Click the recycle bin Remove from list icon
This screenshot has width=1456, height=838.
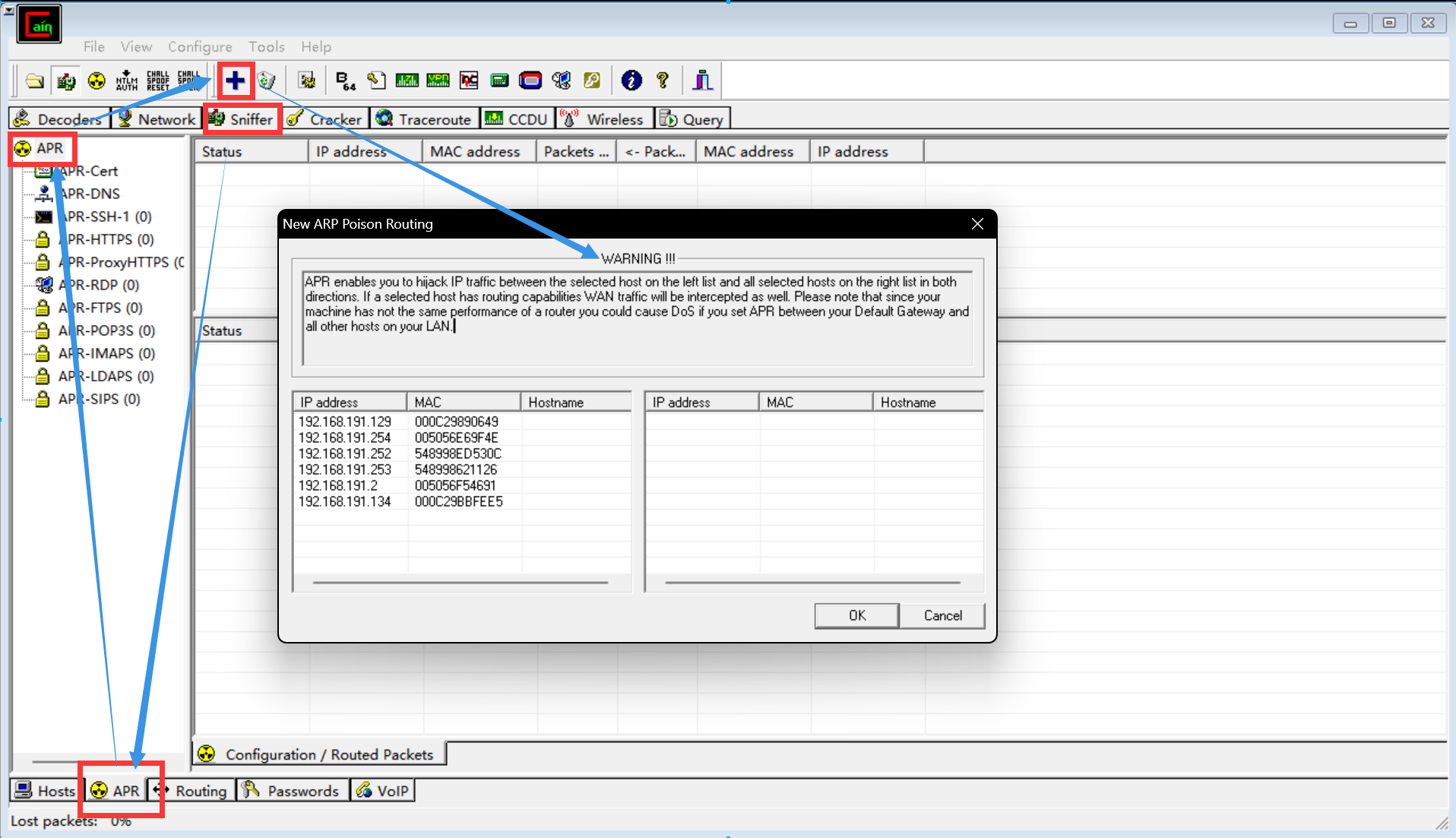point(266,81)
